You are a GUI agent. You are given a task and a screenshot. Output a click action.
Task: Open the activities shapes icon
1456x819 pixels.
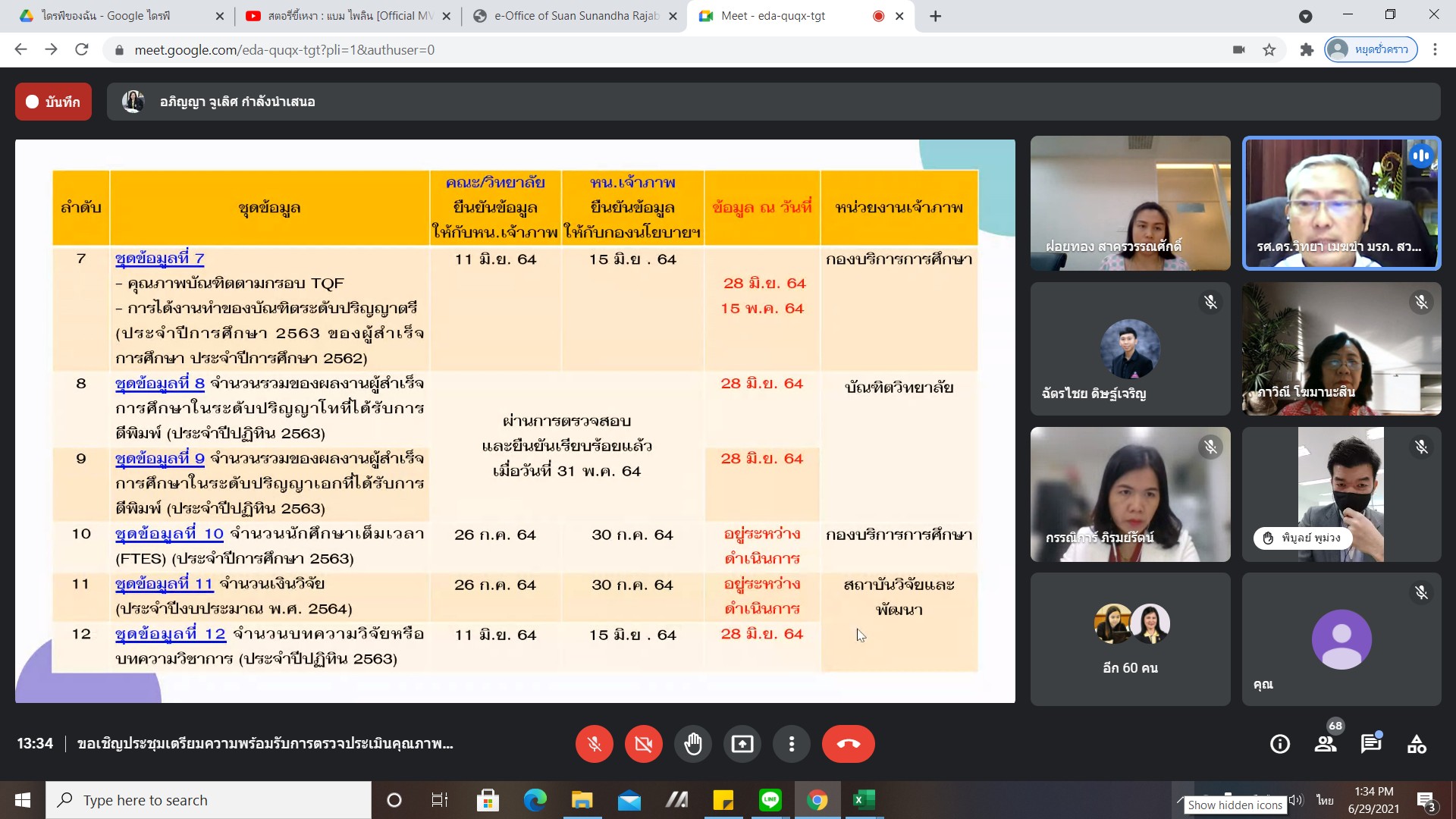[1417, 744]
